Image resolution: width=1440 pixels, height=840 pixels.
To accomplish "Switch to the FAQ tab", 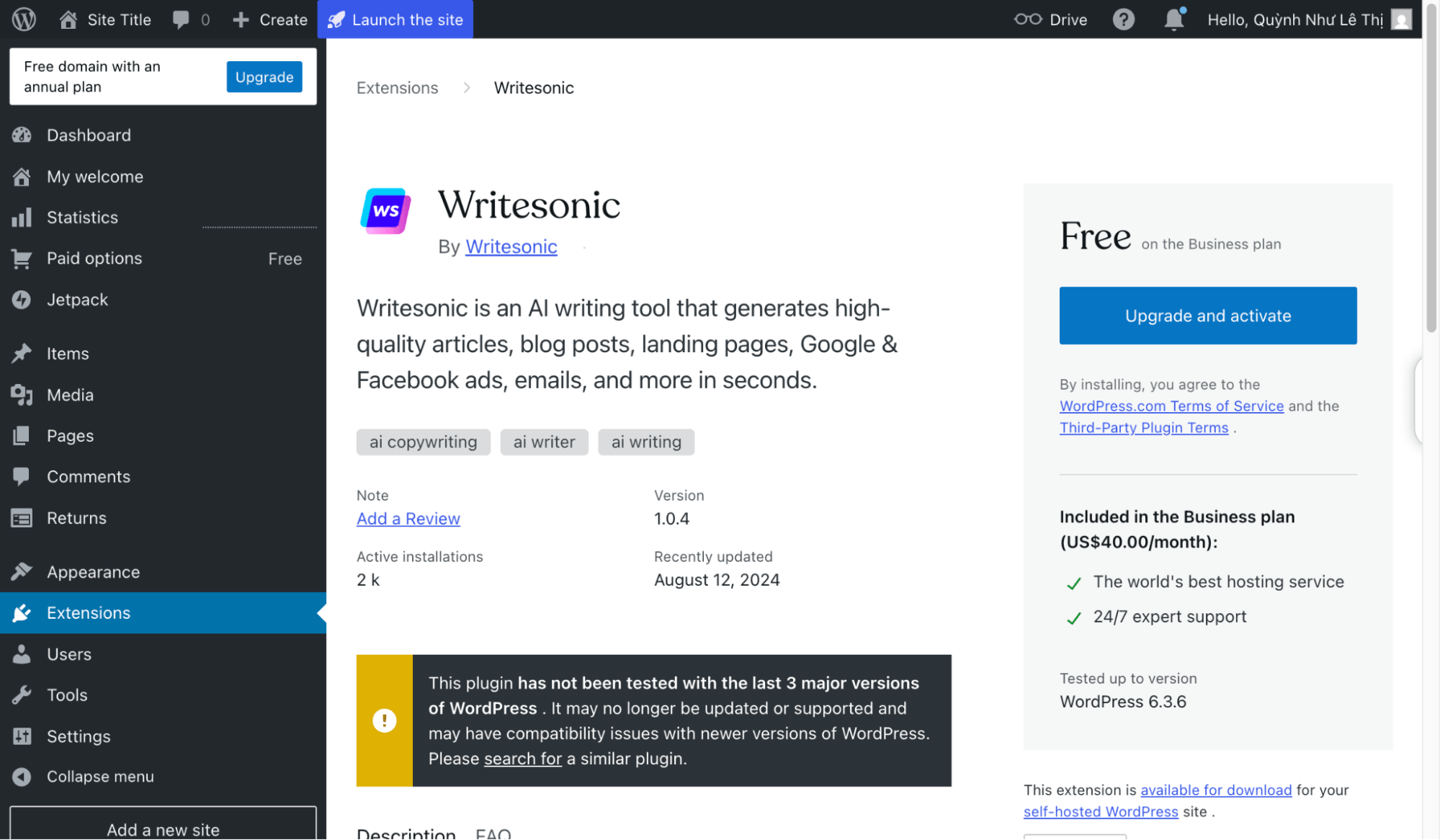I will (x=493, y=833).
